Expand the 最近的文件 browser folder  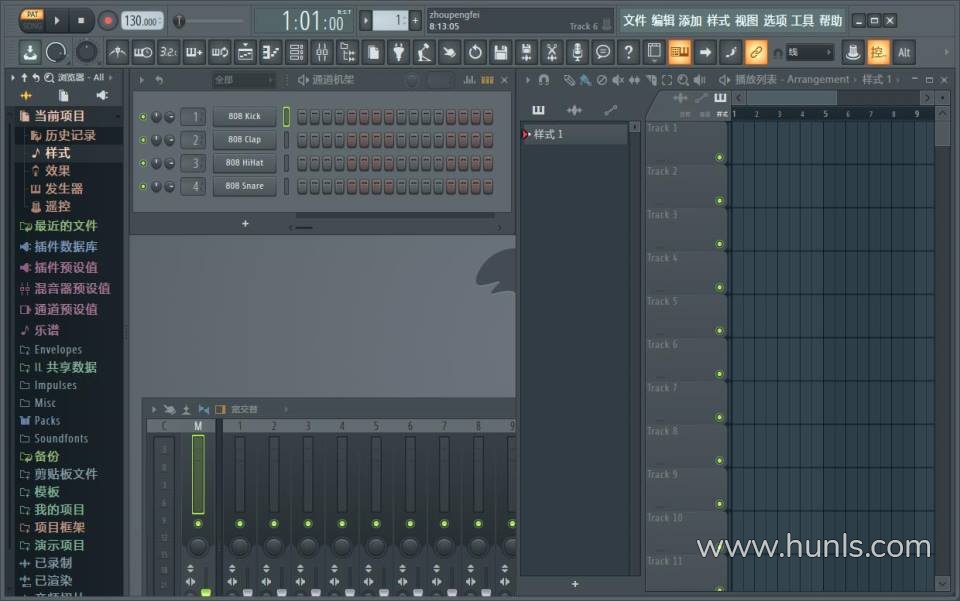(59, 226)
